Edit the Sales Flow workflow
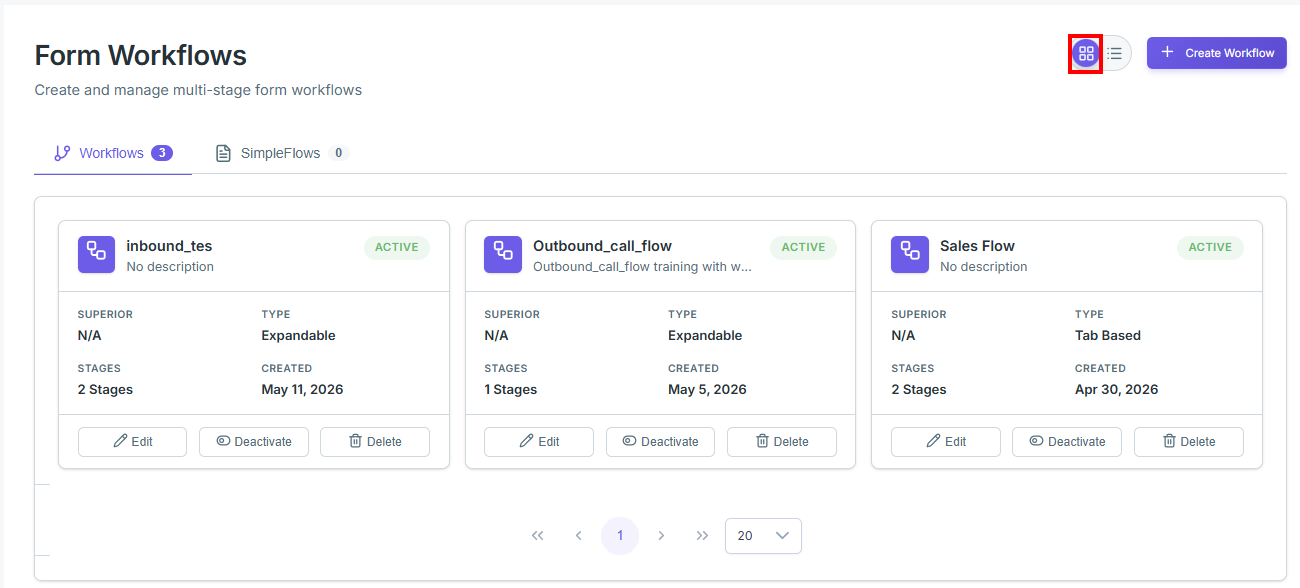This screenshot has width=1300, height=588. tap(946, 442)
